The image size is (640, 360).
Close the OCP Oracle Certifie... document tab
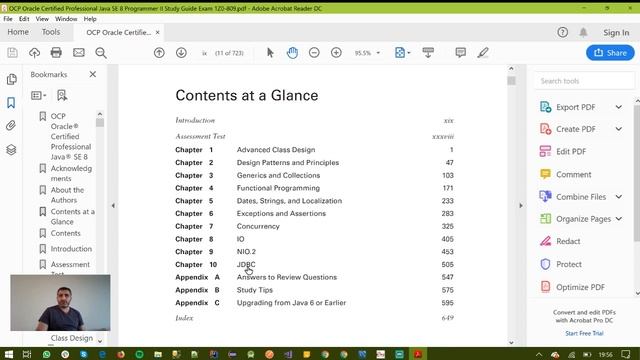[x=158, y=32]
